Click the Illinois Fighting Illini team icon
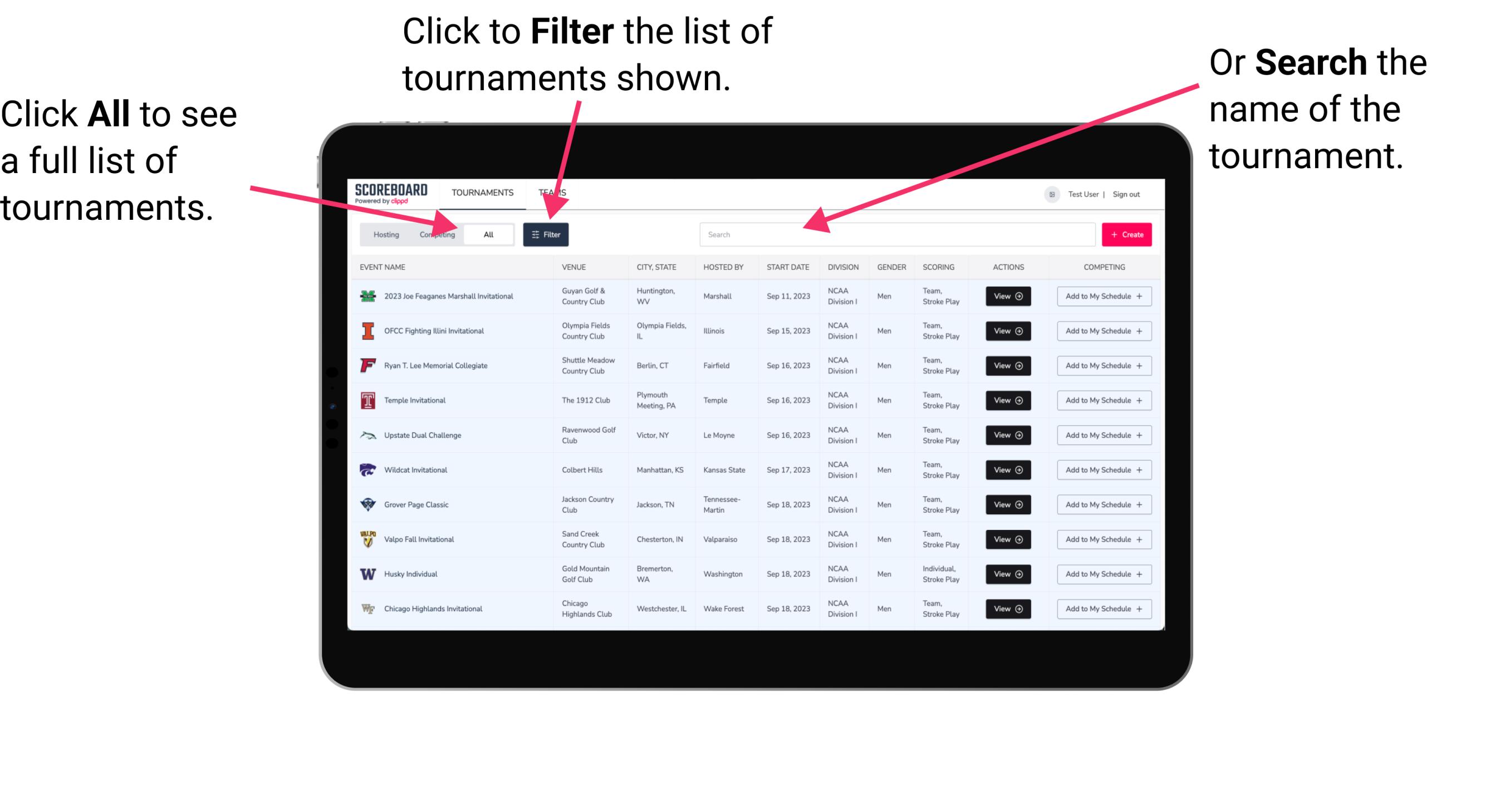The image size is (1510, 812). click(x=367, y=332)
